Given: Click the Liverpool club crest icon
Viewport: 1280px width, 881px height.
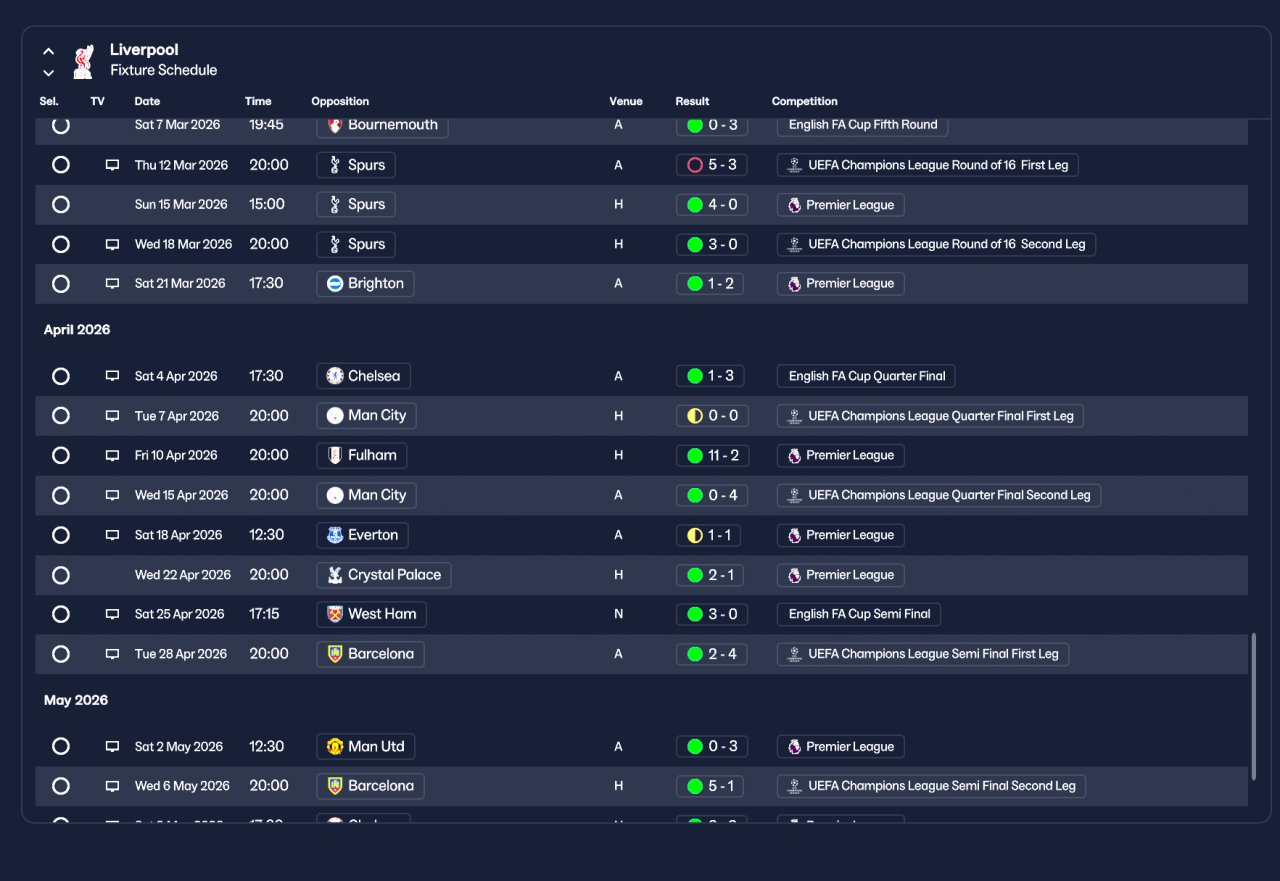Looking at the screenshot, I should click(x=84, y=61).
